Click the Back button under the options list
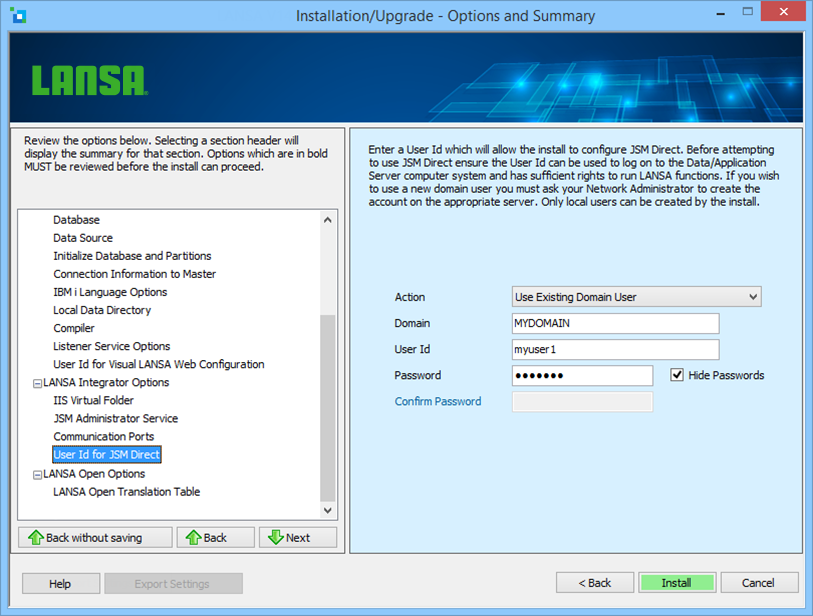 (216, 538)
